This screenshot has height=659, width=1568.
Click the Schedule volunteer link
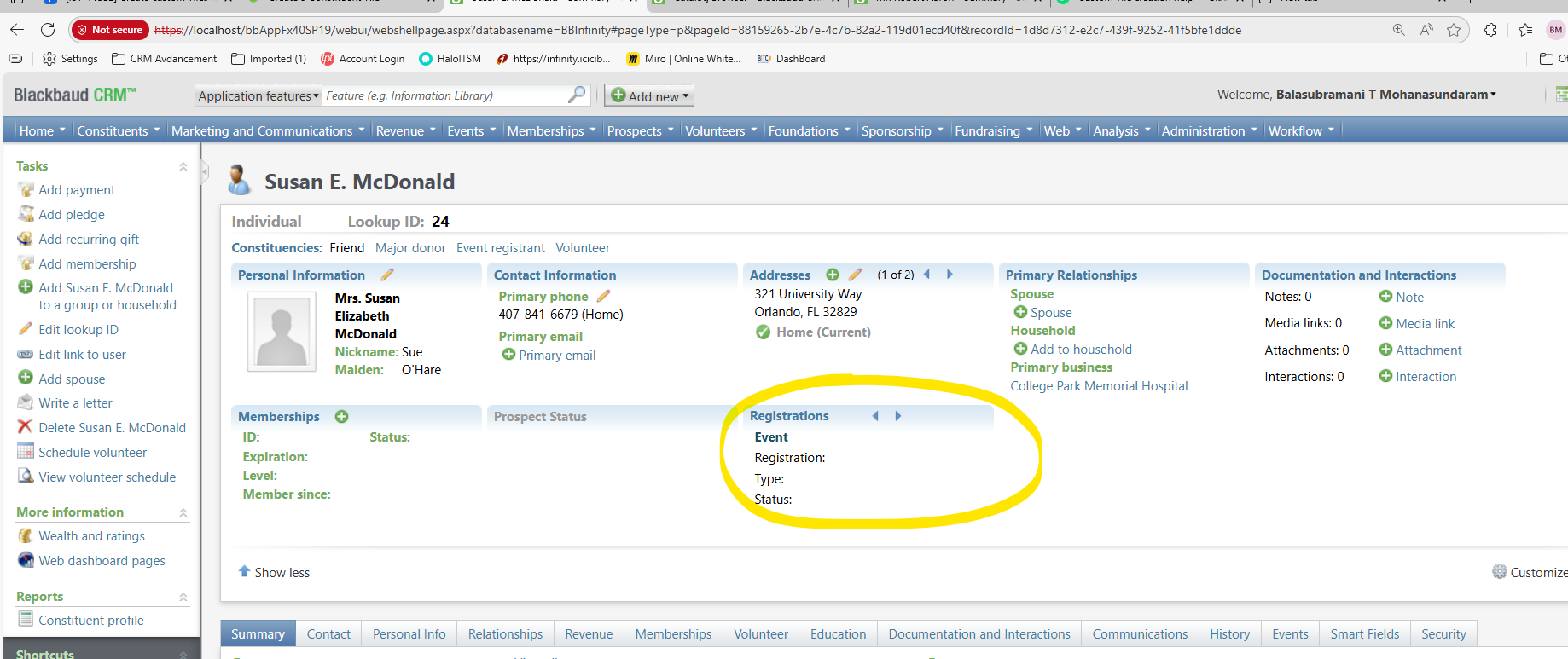click(92, 453)
